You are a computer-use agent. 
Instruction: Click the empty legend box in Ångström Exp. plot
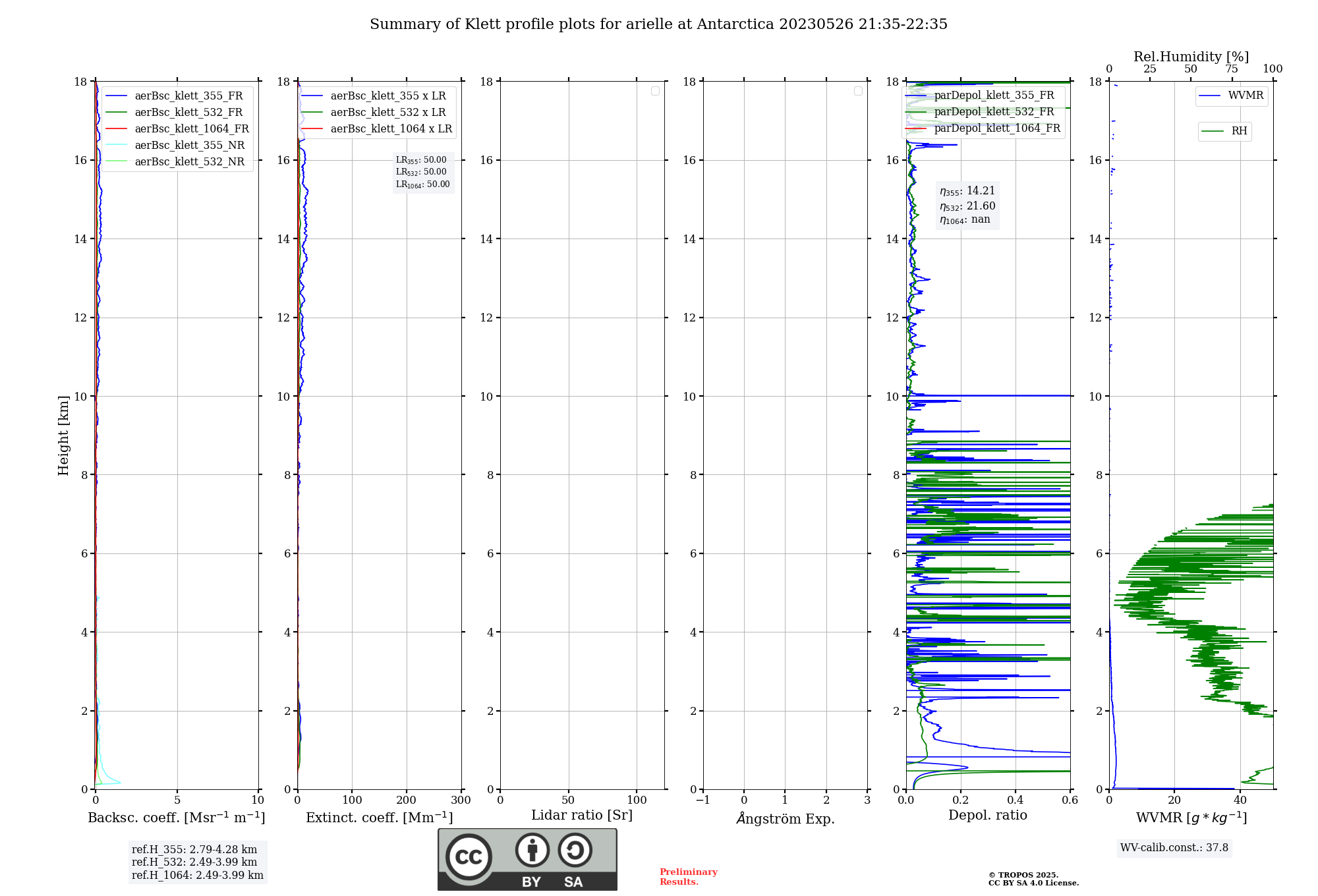tap(858, 91)
